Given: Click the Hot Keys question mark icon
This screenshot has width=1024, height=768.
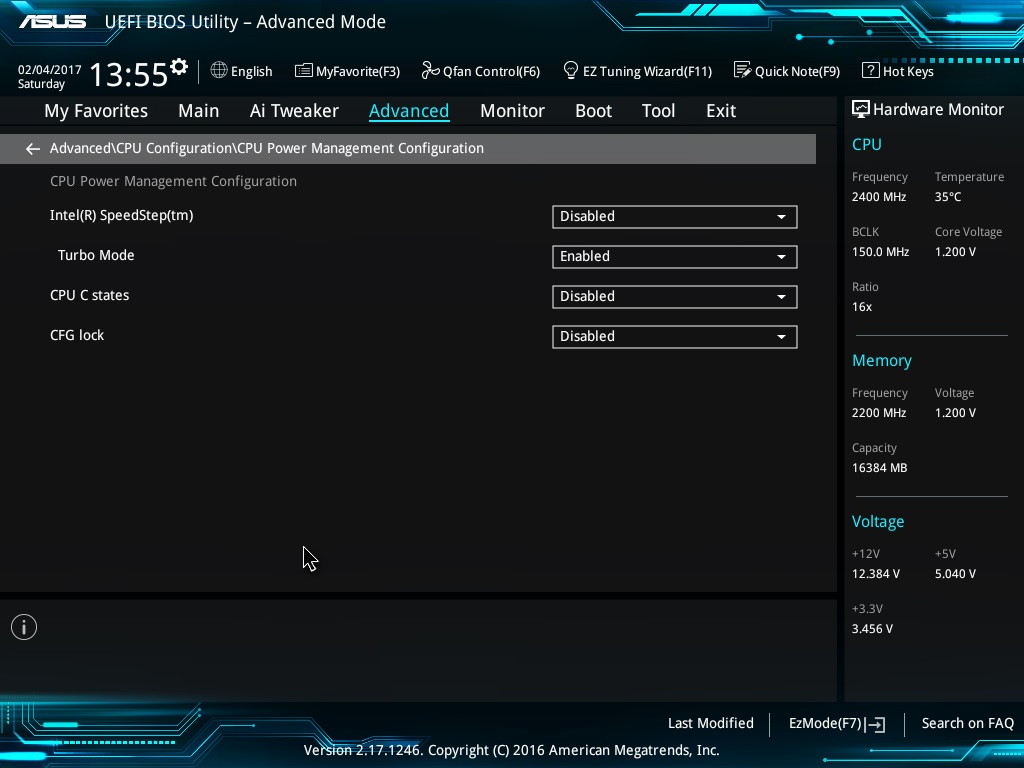Looking at the screenshot, I should tap(871, 70).
